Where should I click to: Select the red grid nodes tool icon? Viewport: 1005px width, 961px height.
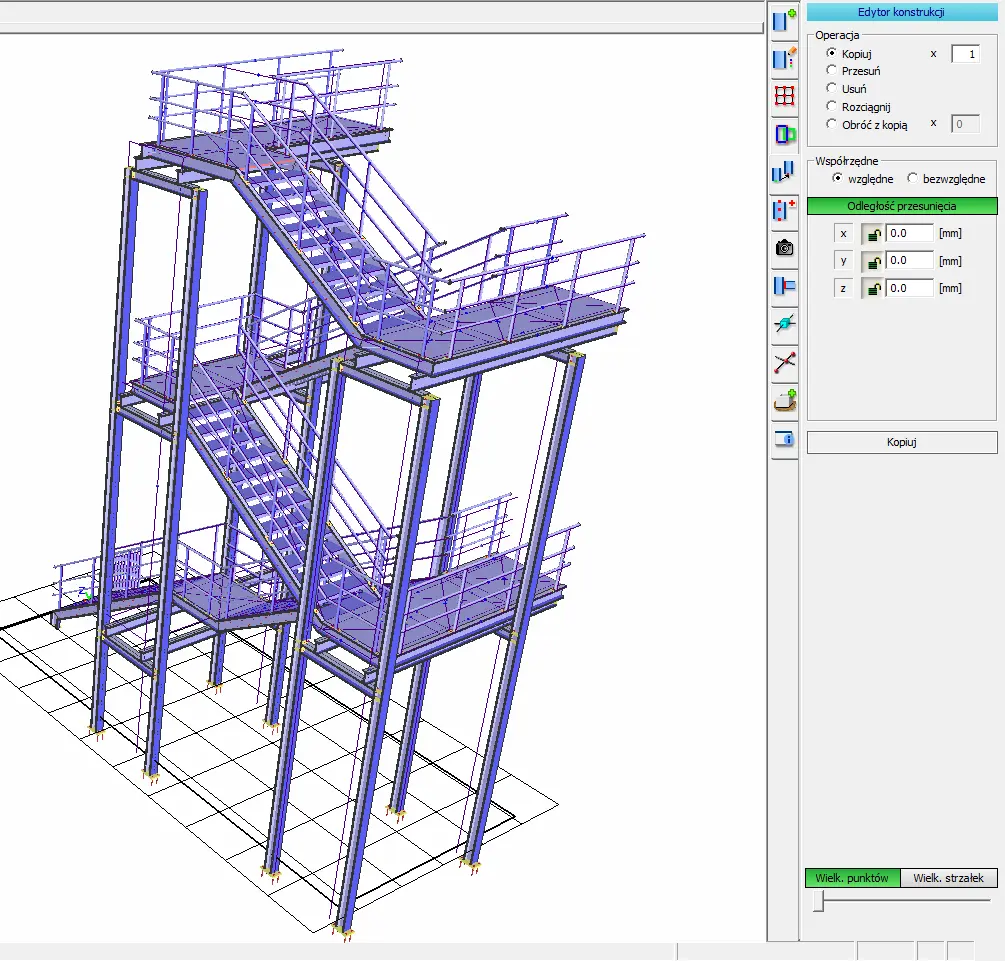[x=784, y=96]
